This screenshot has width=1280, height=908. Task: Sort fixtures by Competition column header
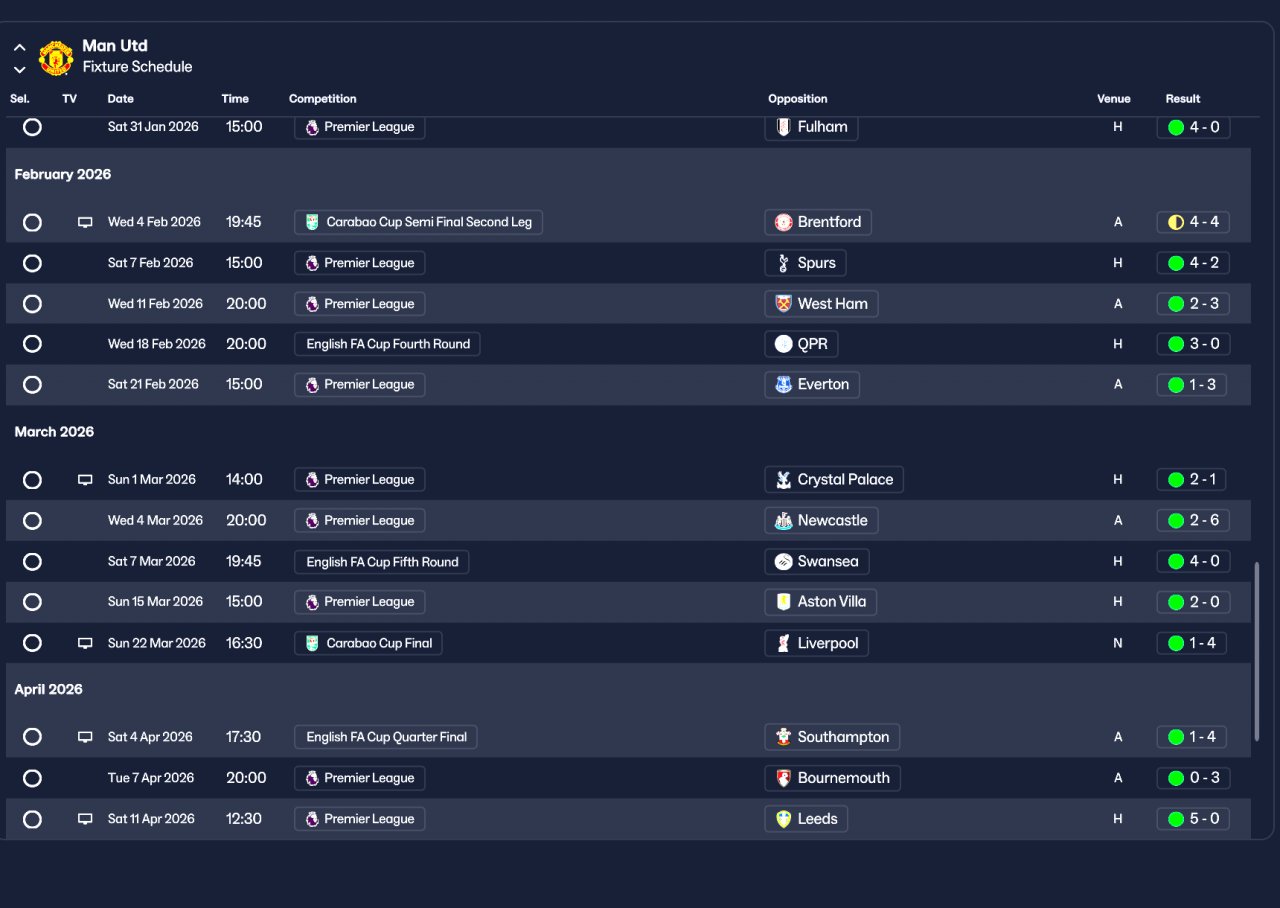click(x=323, y=99)
